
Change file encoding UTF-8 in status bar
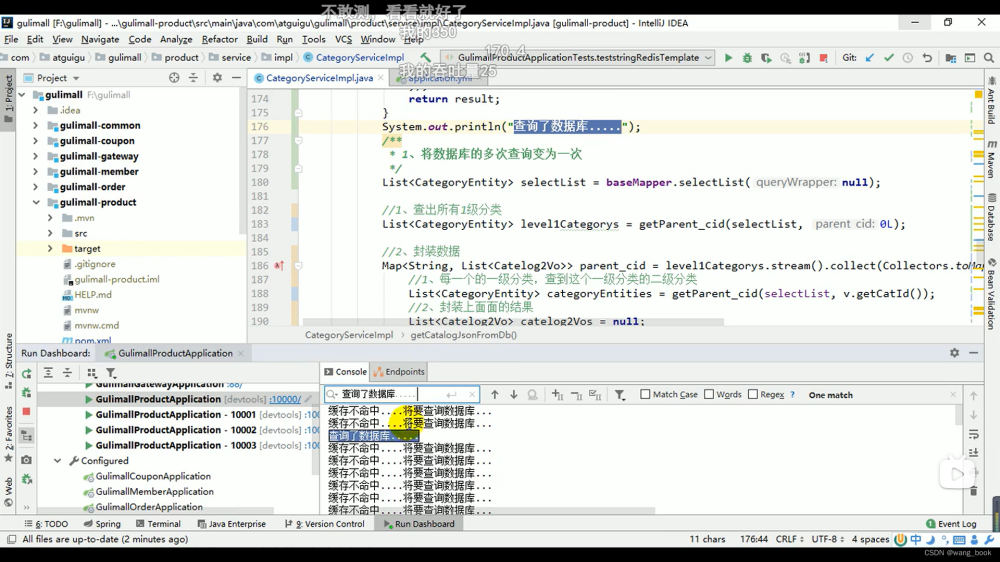(x=827, y=539)
